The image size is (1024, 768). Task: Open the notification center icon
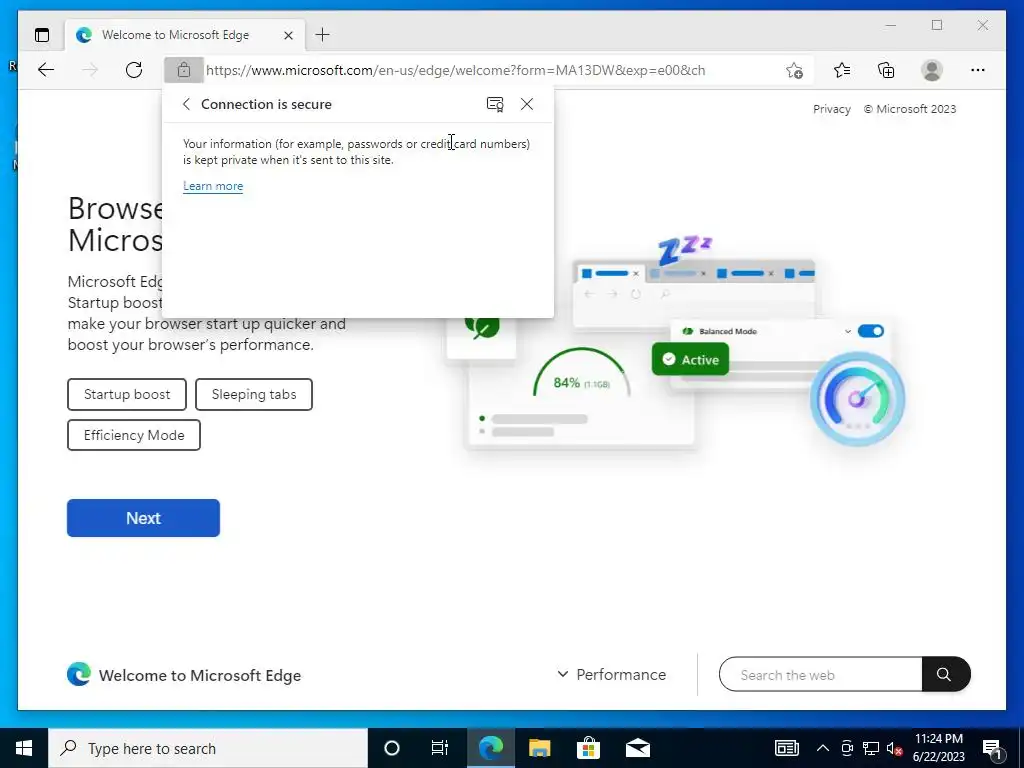992,748
